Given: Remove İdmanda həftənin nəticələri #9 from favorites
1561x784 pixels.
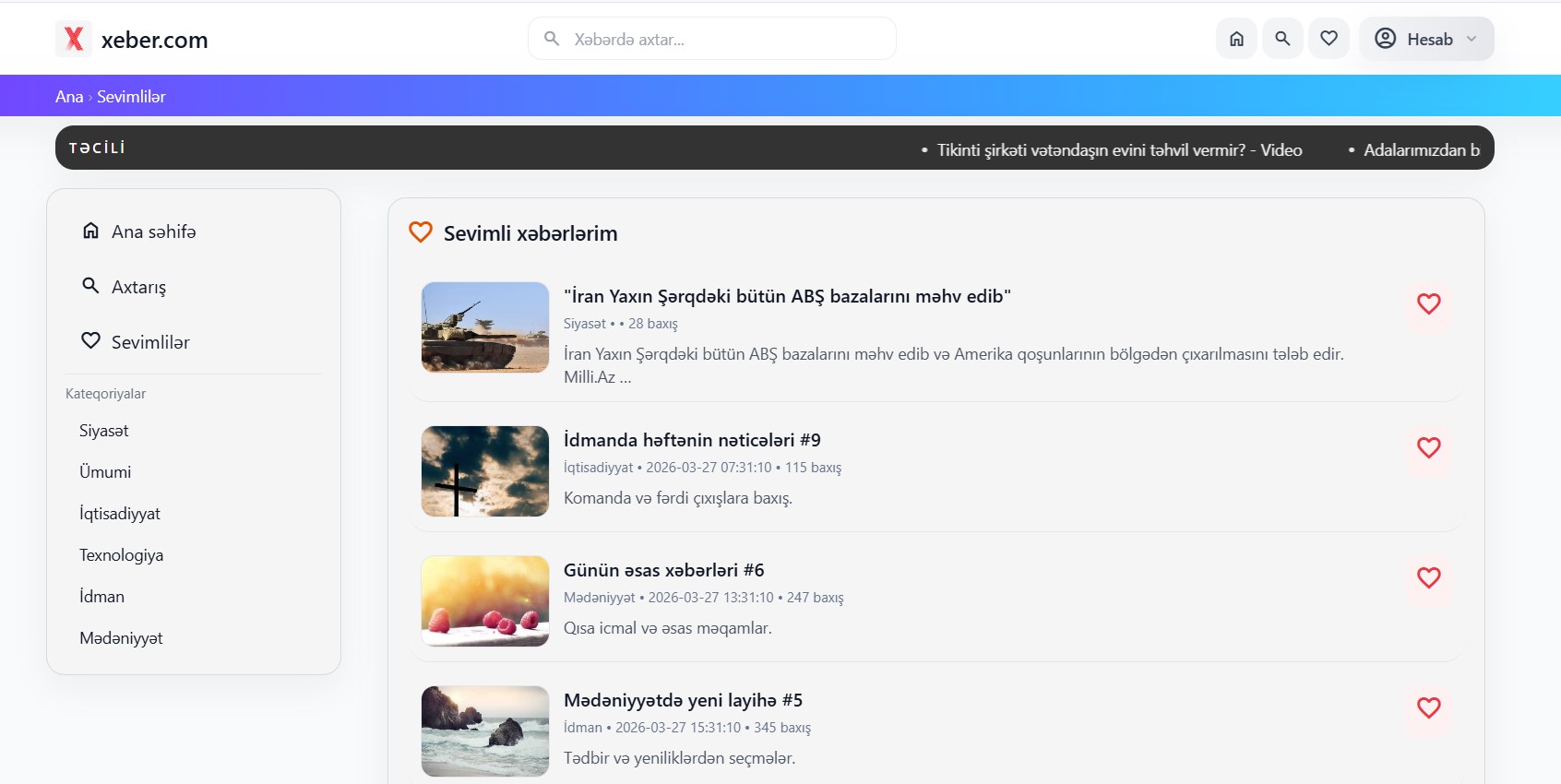Looking at the screenshot, I should (x=1428, y=447).
